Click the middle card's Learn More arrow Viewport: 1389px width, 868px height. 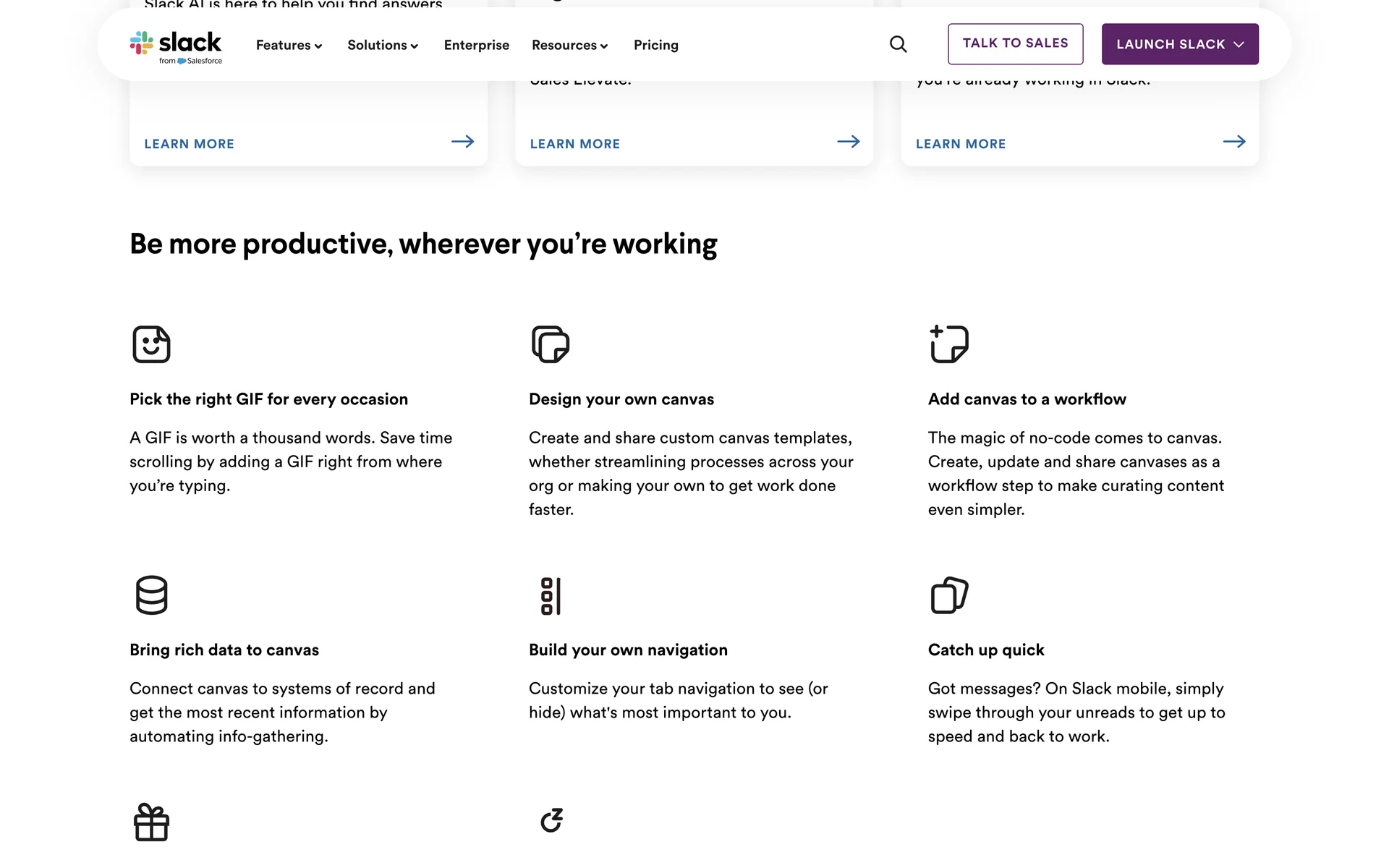coord(848,142)
